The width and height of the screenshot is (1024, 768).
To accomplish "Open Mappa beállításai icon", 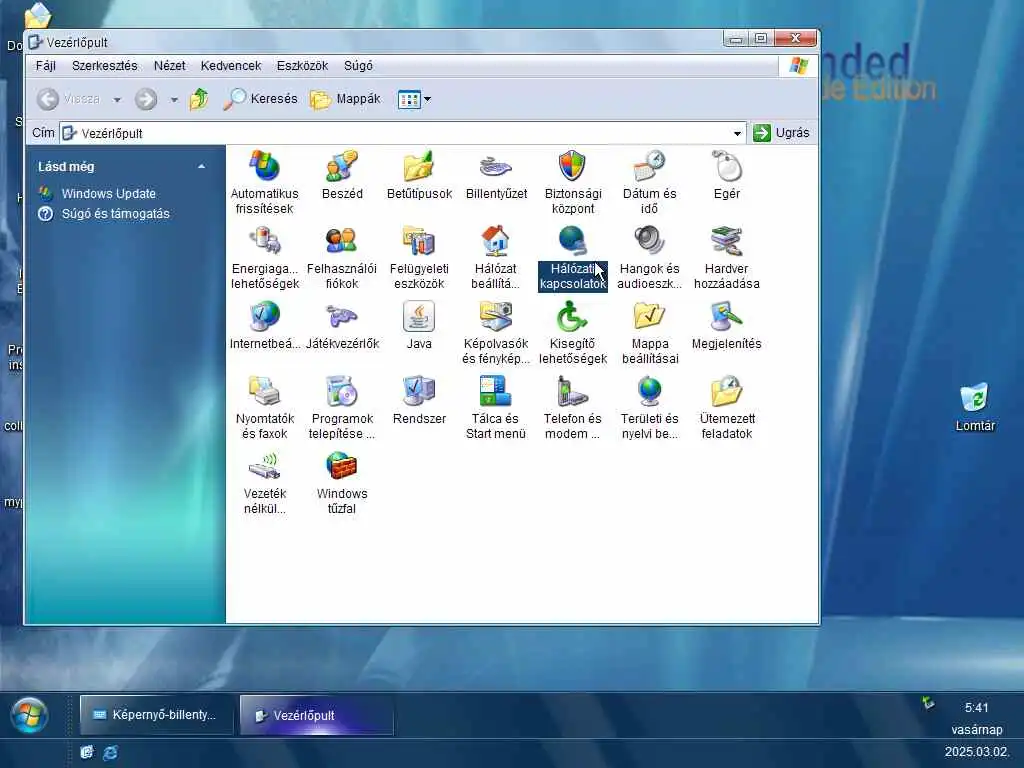I will [650, 332].
